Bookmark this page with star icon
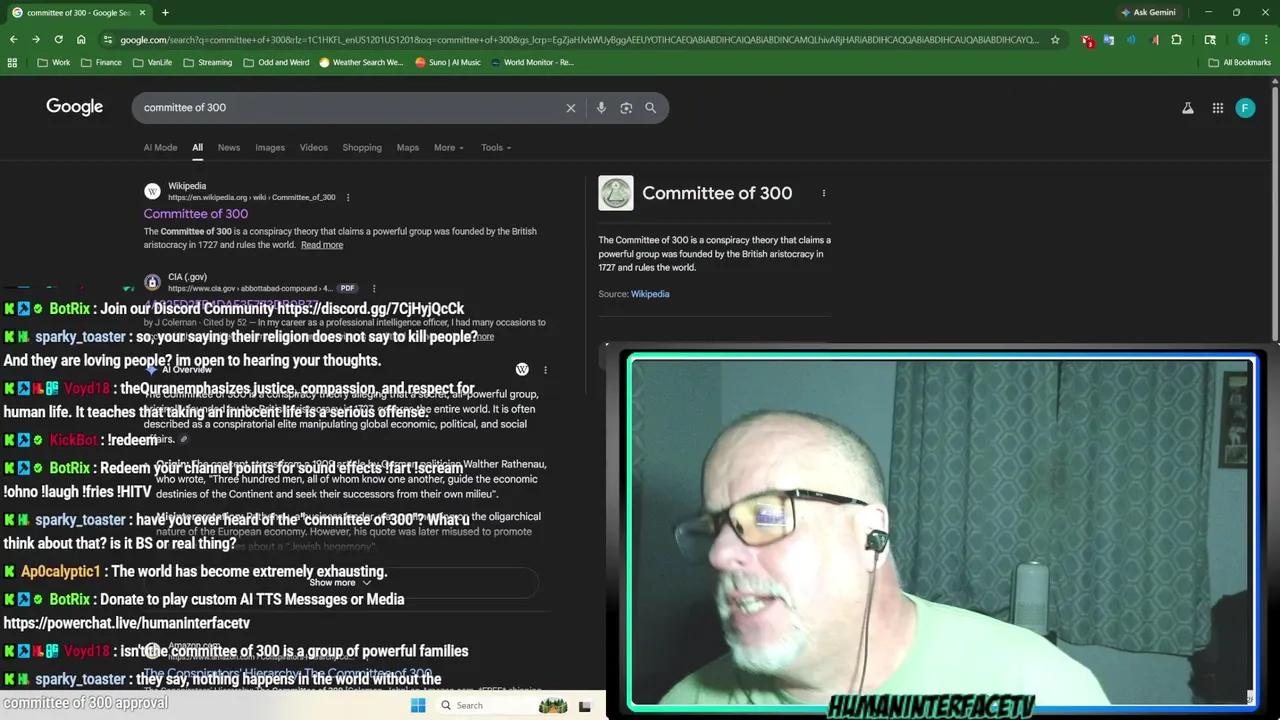 (1055, 40)
